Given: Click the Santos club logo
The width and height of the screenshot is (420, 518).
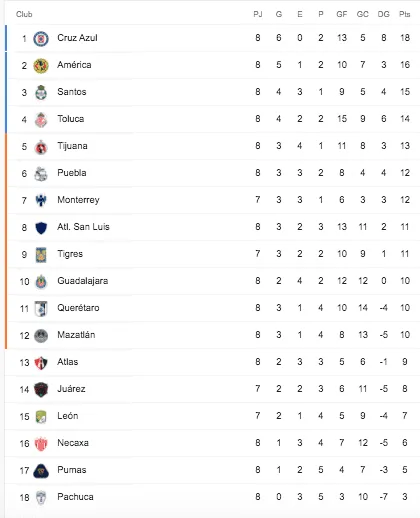Looking at the screenshot, I should (x=41, y=92).
